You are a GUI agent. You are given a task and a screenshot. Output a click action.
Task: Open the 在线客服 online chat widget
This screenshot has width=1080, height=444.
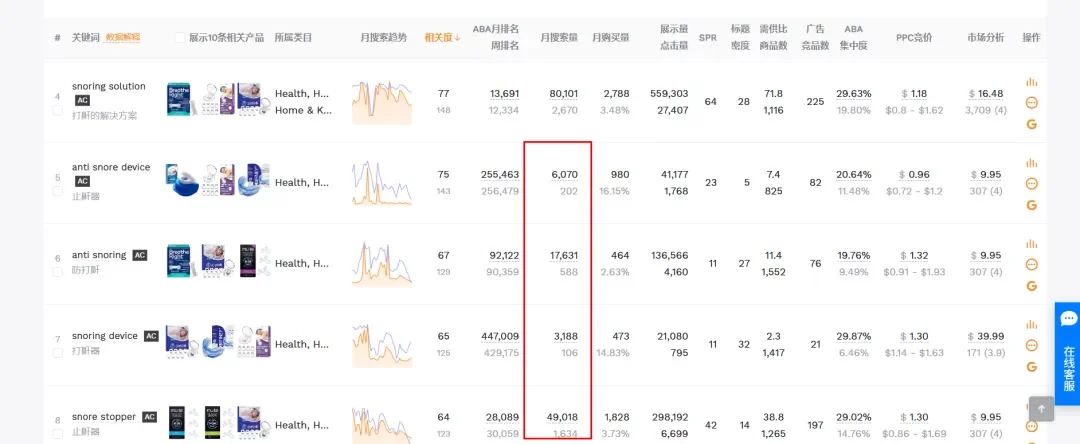pos(1067,350)
